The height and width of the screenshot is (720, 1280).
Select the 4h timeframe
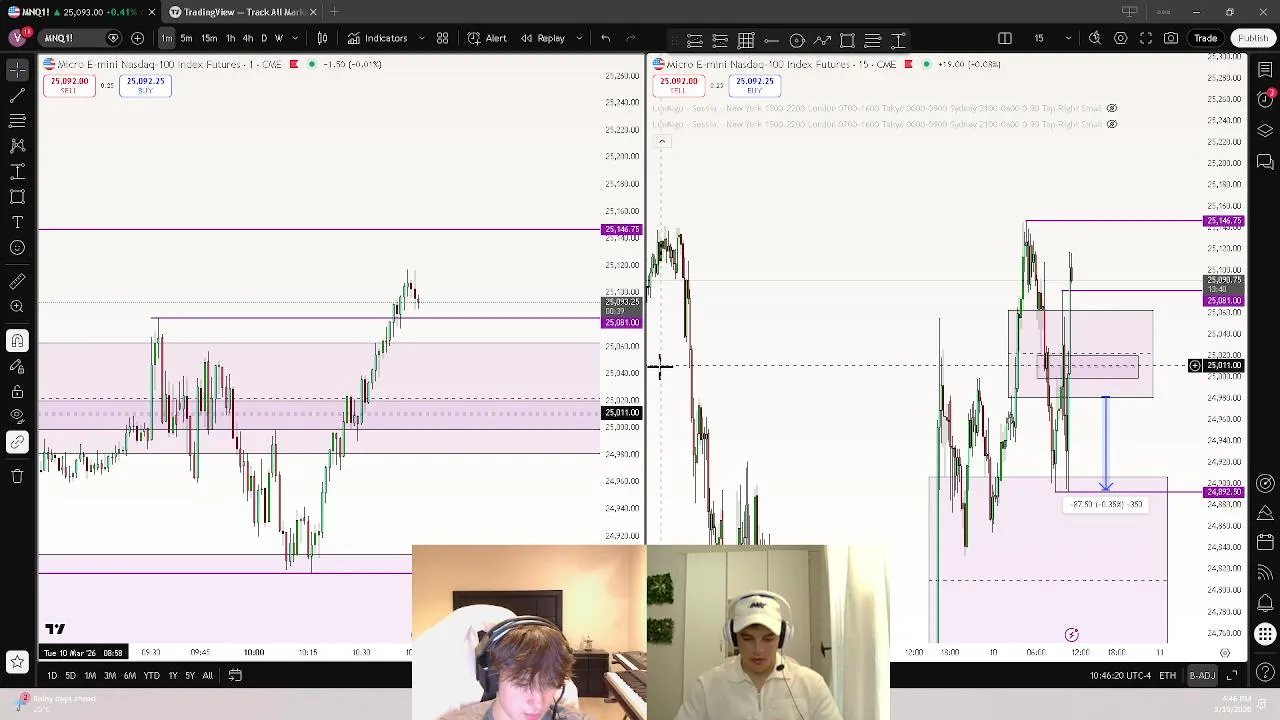coord(247,38)
